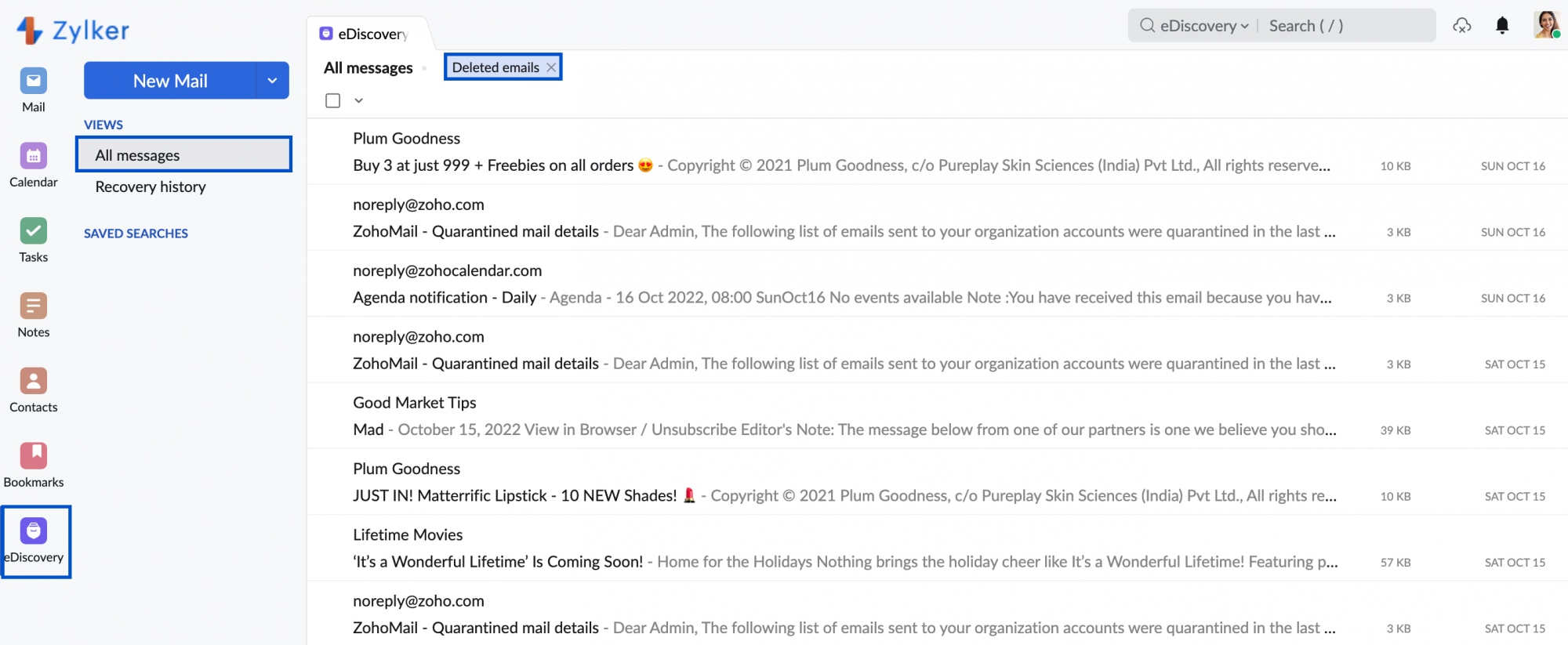Viewport: 1568px width, 645px height.
Task: Open the Mail app icon
Action: (34, 81)
